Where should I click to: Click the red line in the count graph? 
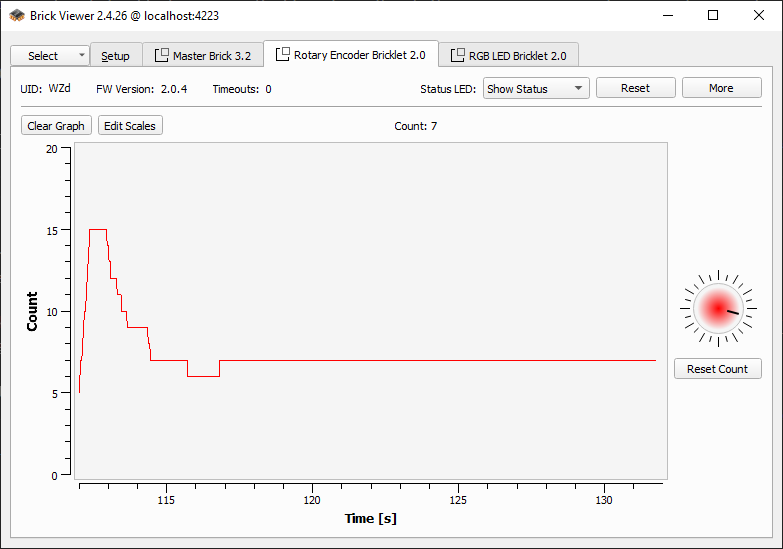click(400, 360)
